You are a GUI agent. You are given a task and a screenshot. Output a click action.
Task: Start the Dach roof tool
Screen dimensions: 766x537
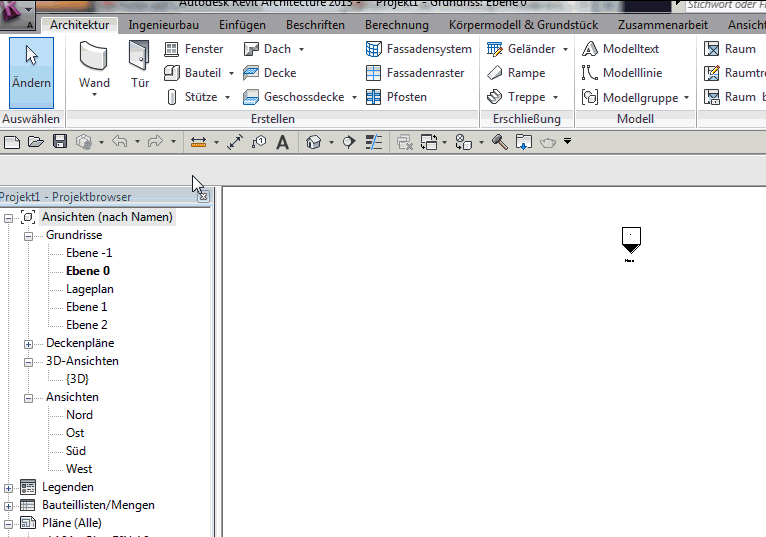[268, 49]
